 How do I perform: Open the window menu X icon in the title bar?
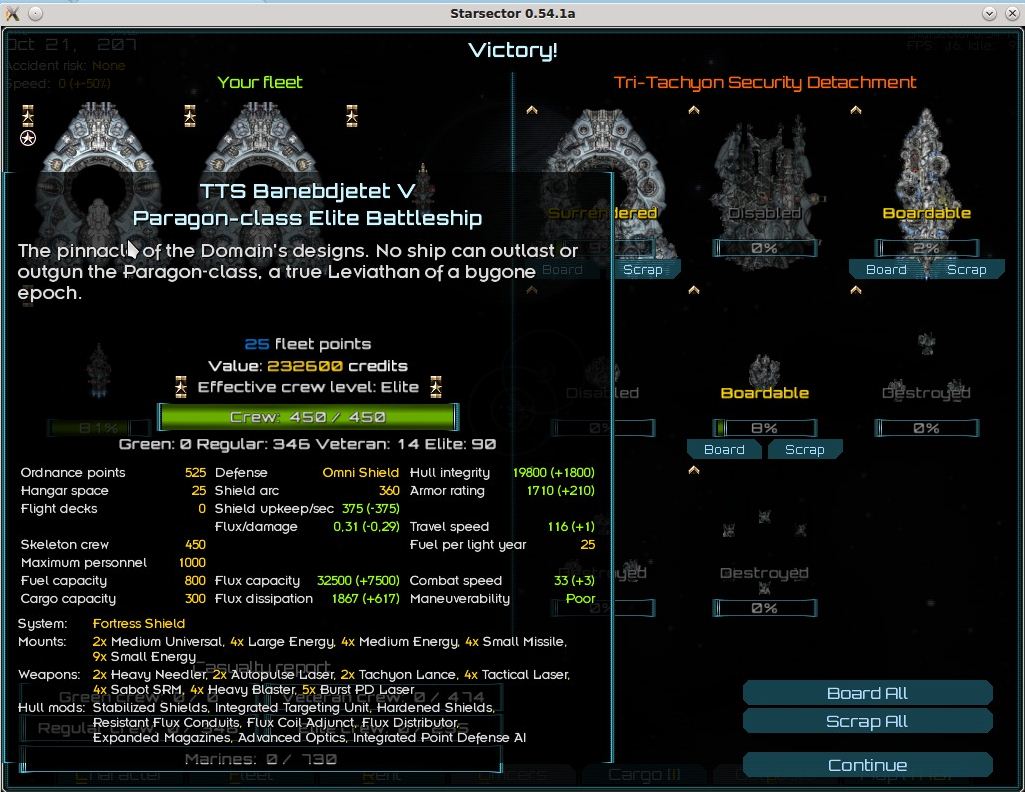pyautogui.click(x=12, y=14)
